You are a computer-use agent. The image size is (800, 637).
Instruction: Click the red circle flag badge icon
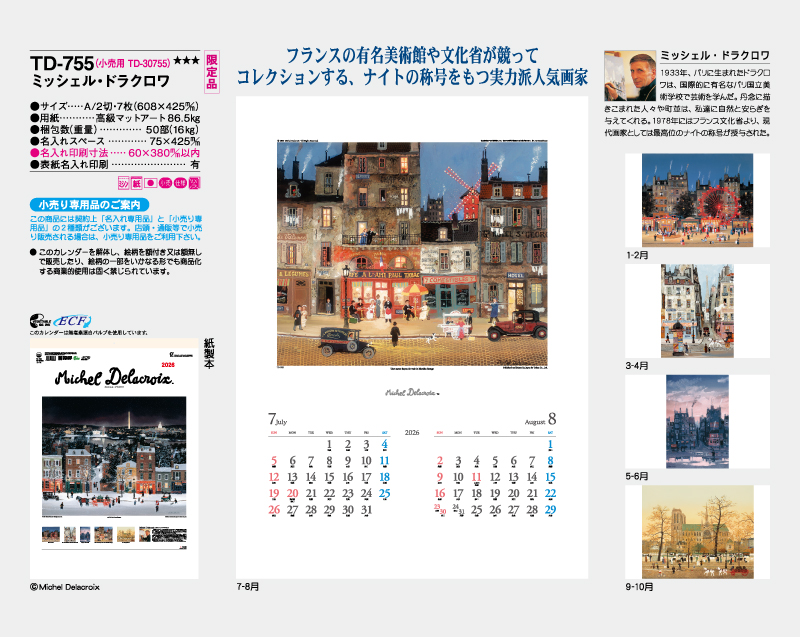click(x=151, y=183)
